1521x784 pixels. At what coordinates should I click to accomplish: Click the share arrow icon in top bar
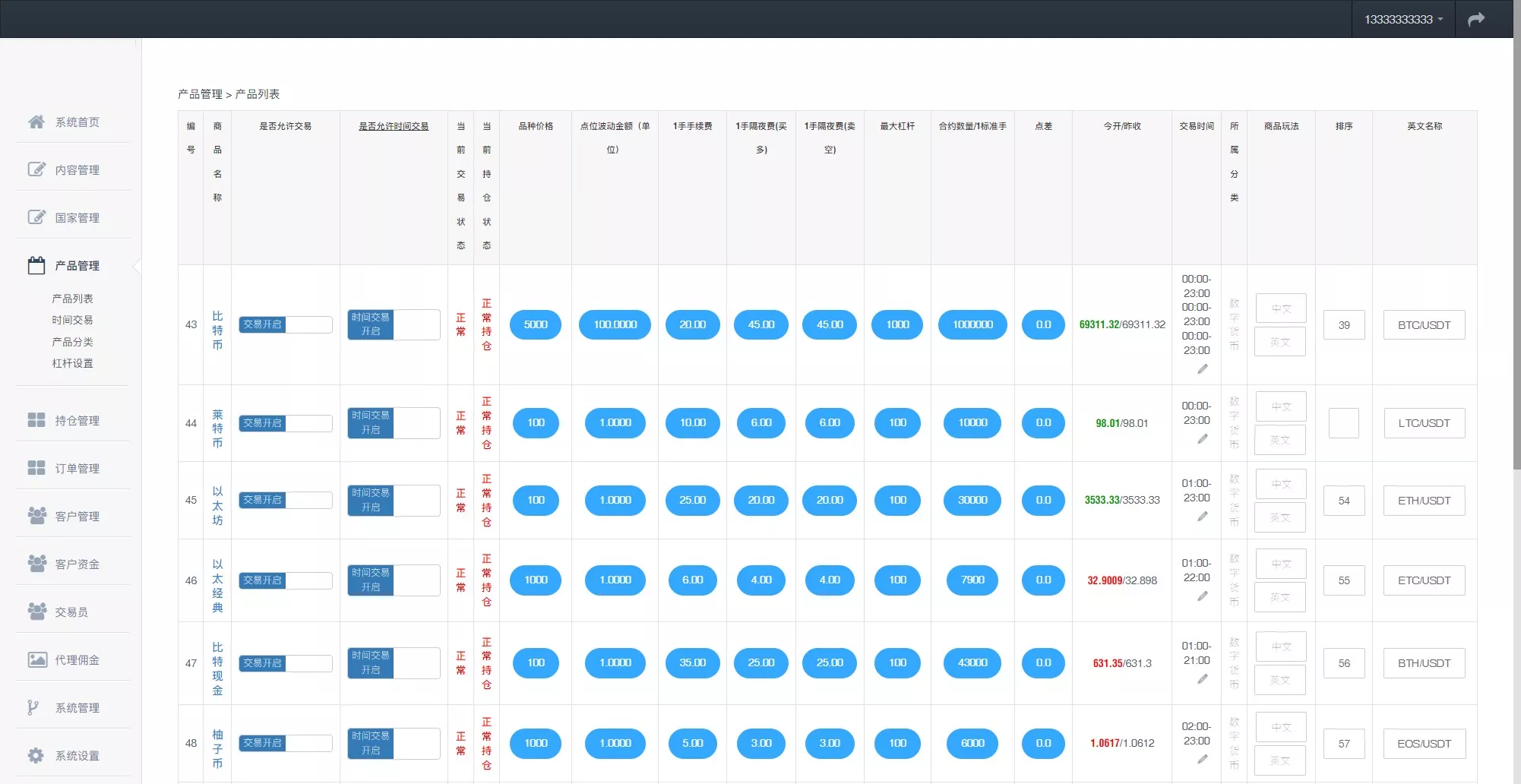[x=1475, y=20]
